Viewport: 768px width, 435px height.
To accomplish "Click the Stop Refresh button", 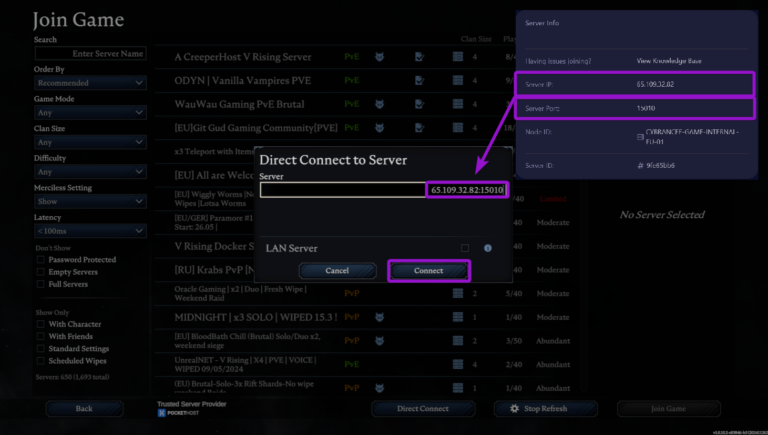I will (x=545, y=409).
